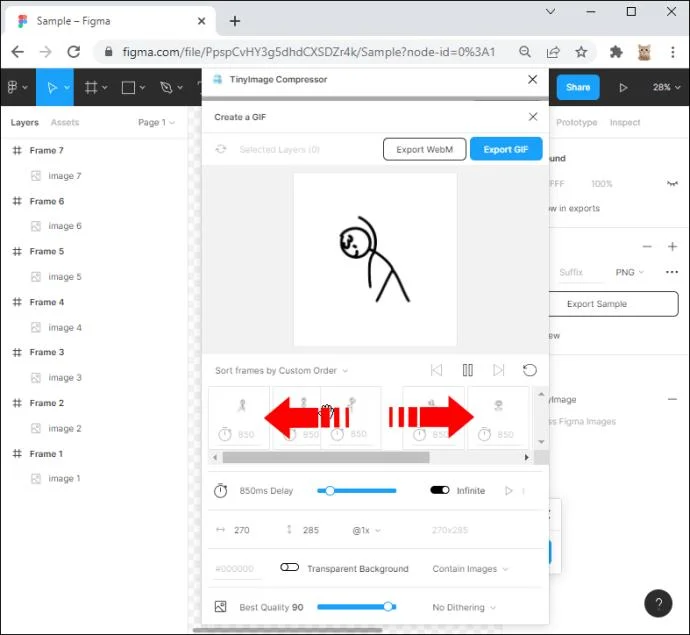Toggle the Transparent Background switch
The width and height of the screenshot is (690, 635).
pyautogui.click(x=290, y=567)
